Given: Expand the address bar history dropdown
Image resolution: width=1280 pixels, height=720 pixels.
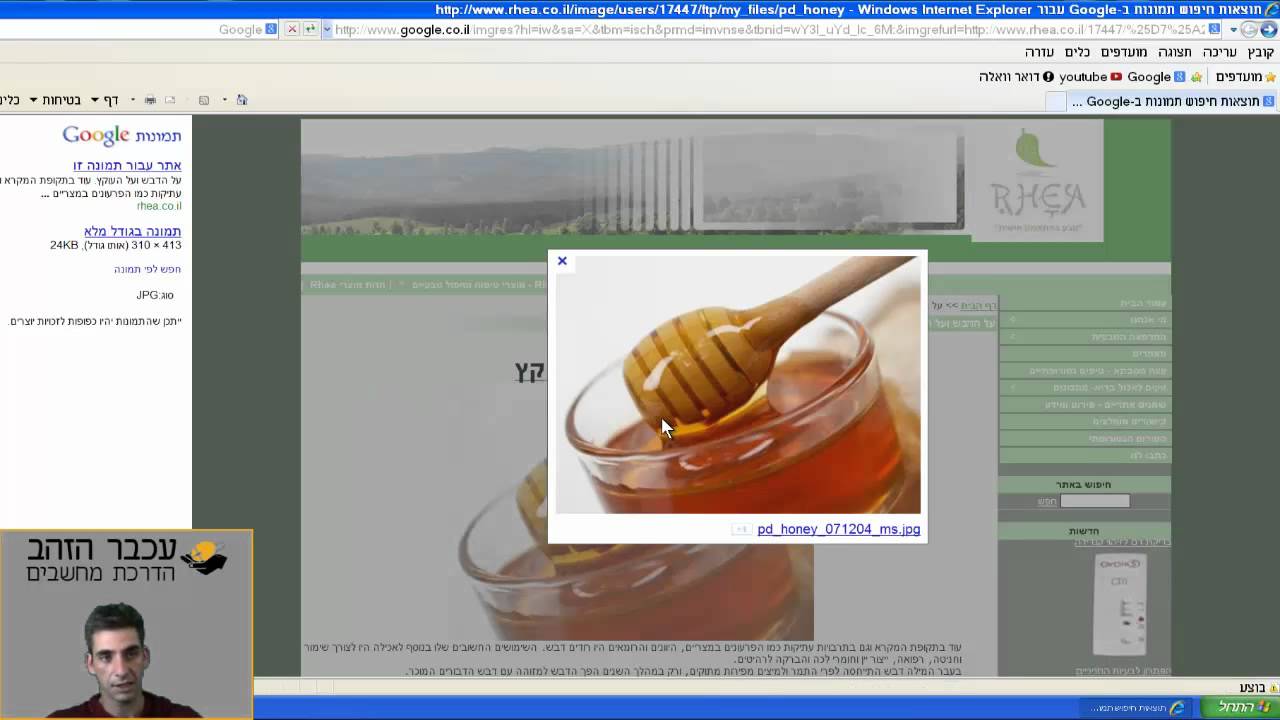Looking at the screenshot, I should pos(327,30).
